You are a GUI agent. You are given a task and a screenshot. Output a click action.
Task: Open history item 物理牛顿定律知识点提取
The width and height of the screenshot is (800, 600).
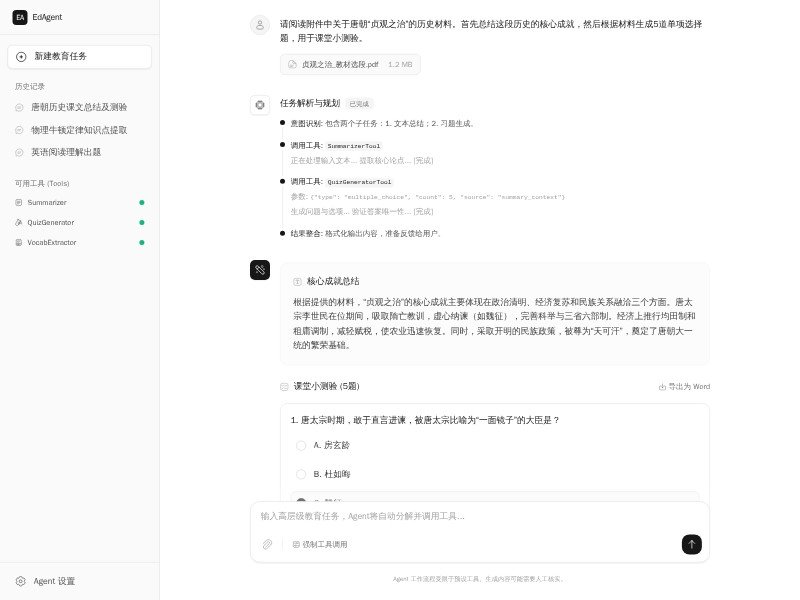(x=78, y=130)
